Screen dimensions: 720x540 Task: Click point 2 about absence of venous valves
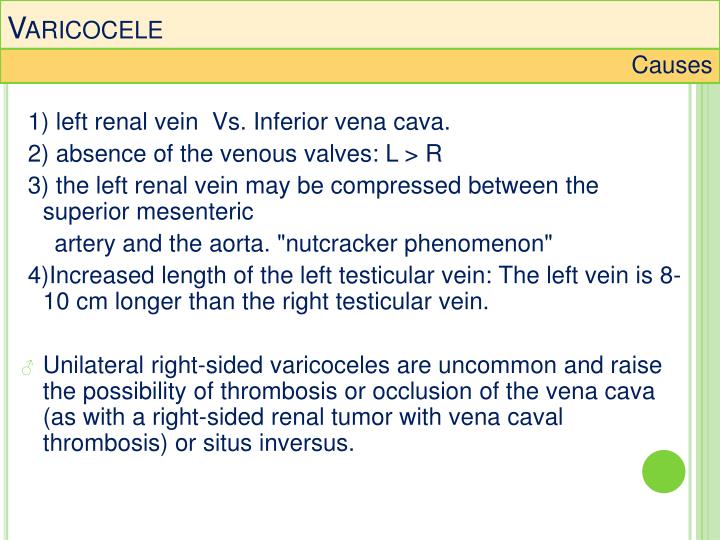(235, 154)
